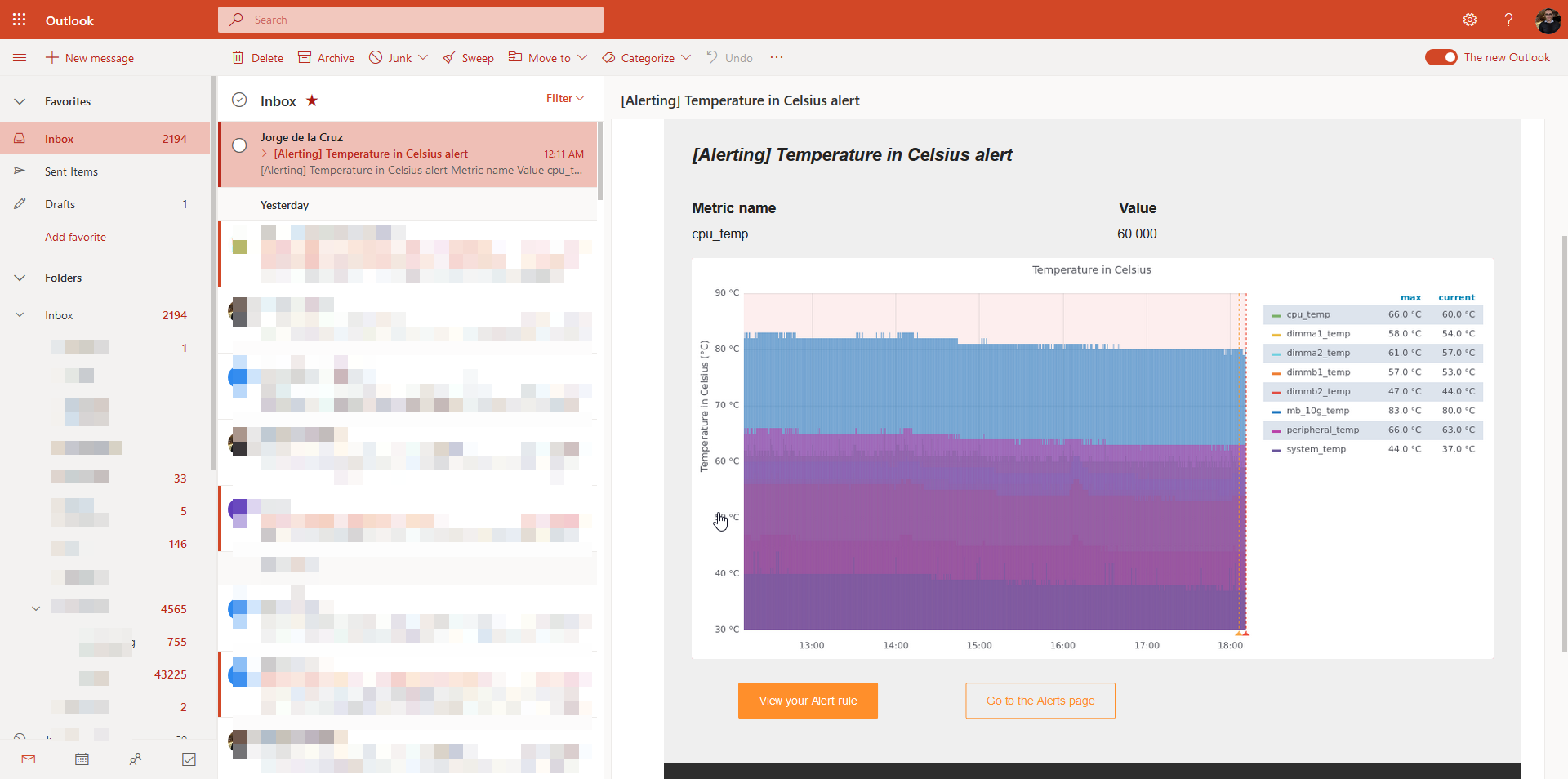Image resolution: width=1568 pixels, height=779 pixels.
Task: Collapse the Favorites section chevron
Action: 20,101
